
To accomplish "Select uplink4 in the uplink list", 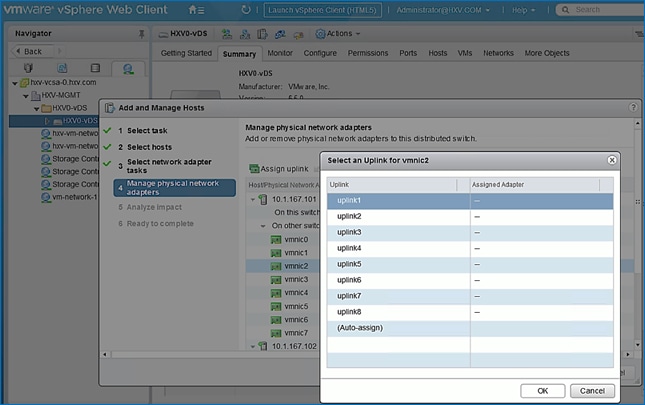I will pos(470,248).
